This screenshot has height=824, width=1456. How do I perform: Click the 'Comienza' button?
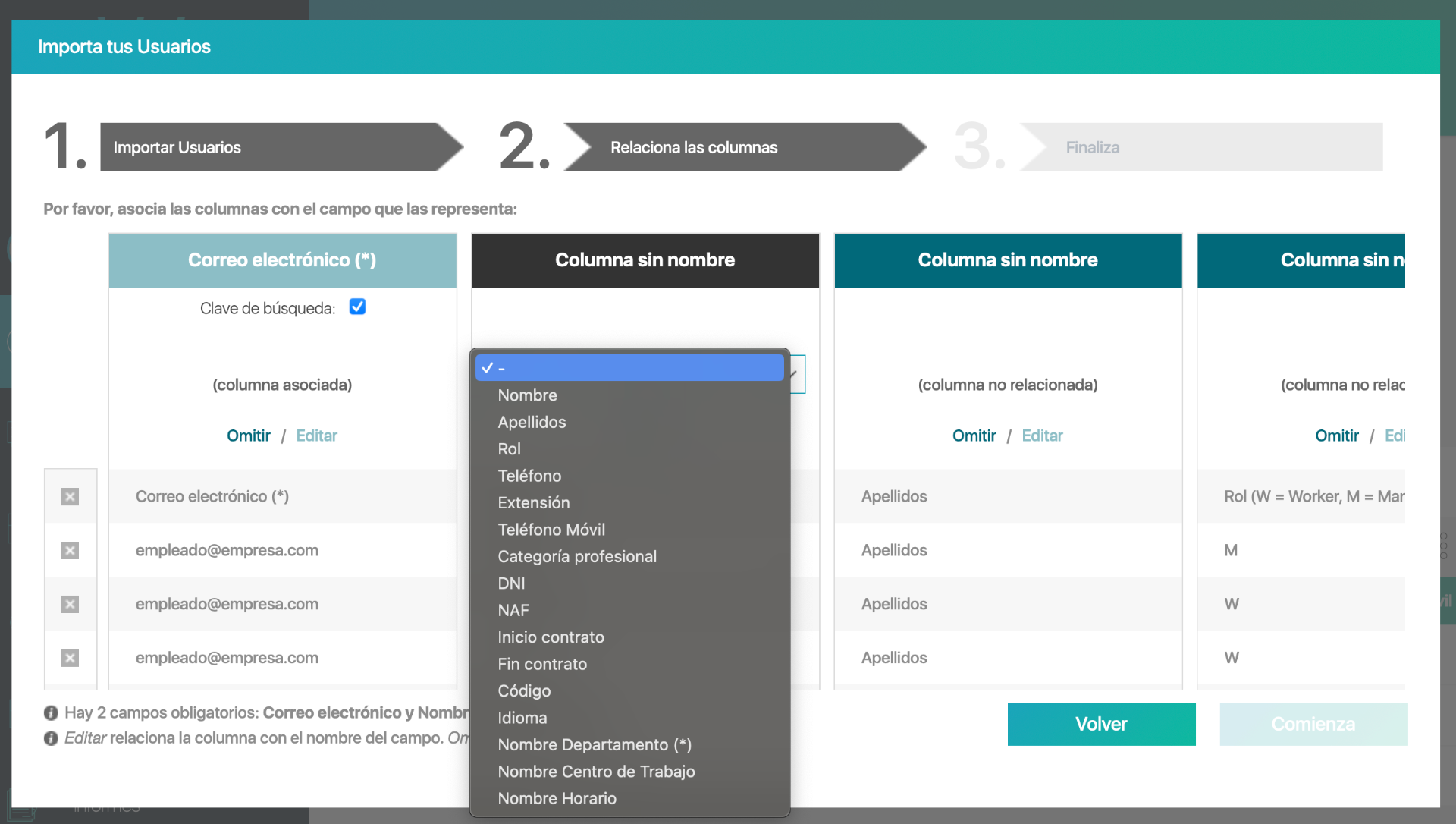click(1313, 725)
